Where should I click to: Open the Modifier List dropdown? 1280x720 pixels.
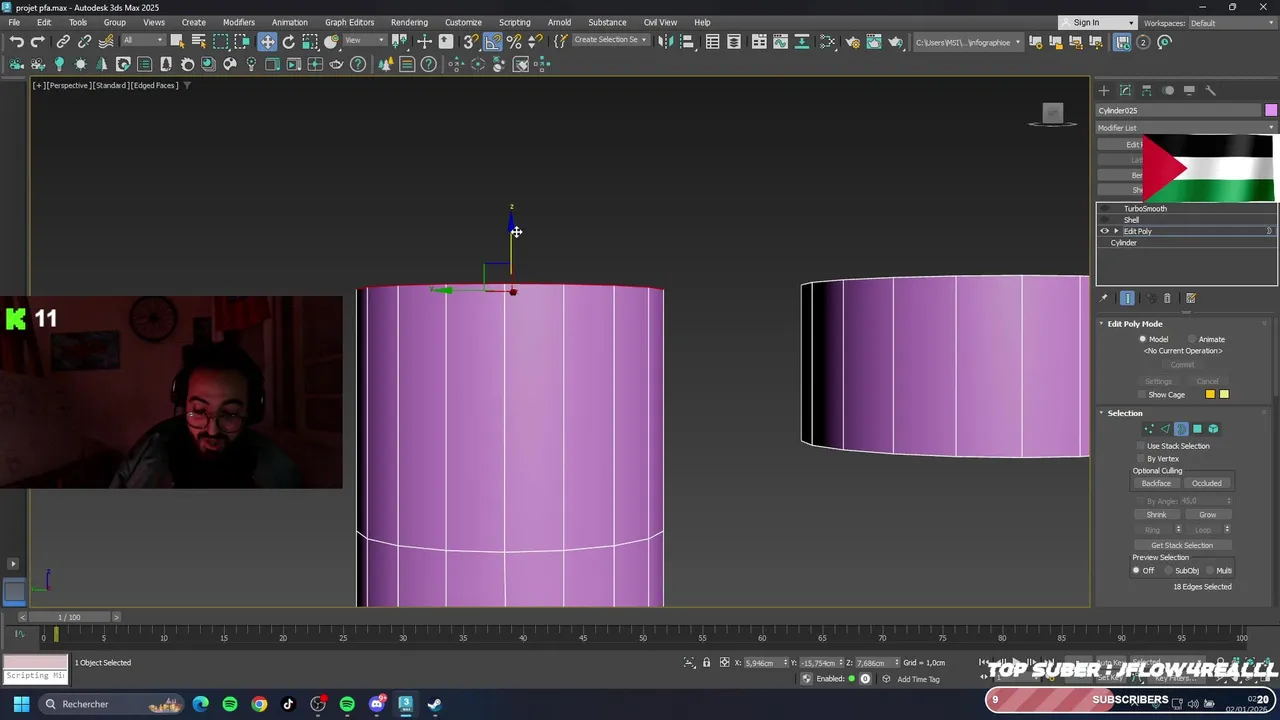[1186, 128]
